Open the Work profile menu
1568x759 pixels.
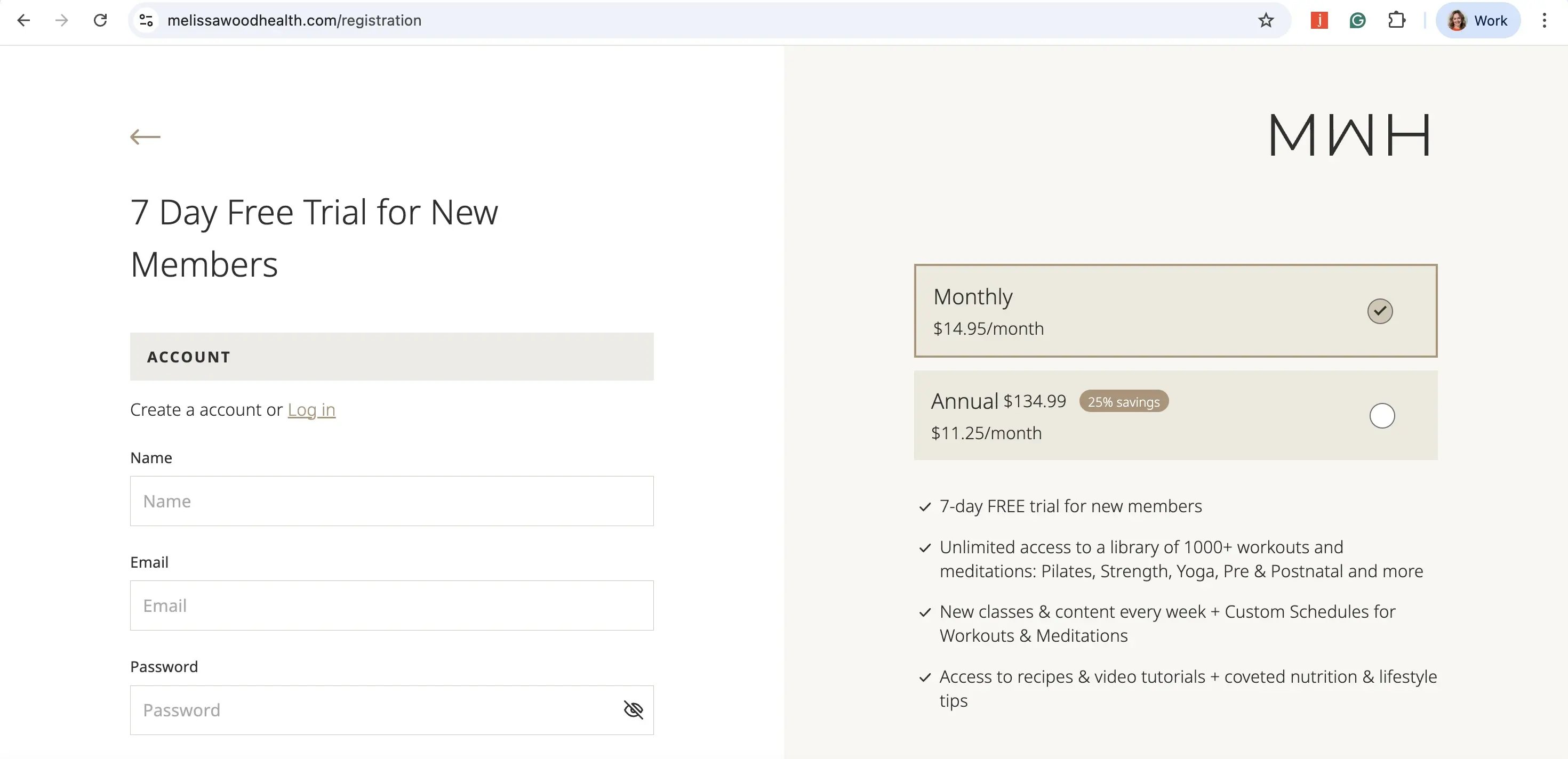[1477, 20]
